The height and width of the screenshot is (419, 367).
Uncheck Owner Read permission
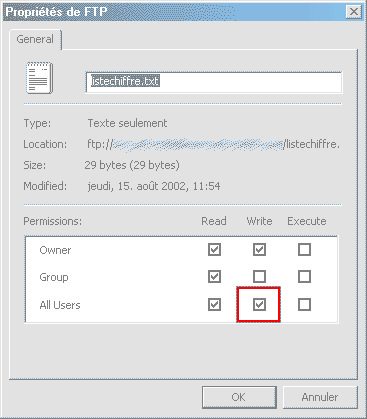(x=214, y=250)
